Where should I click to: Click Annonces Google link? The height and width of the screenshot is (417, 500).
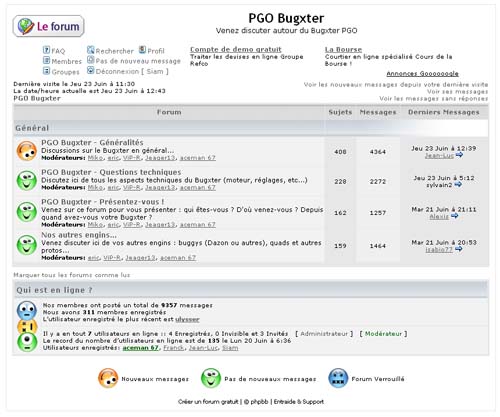(422, 74)
